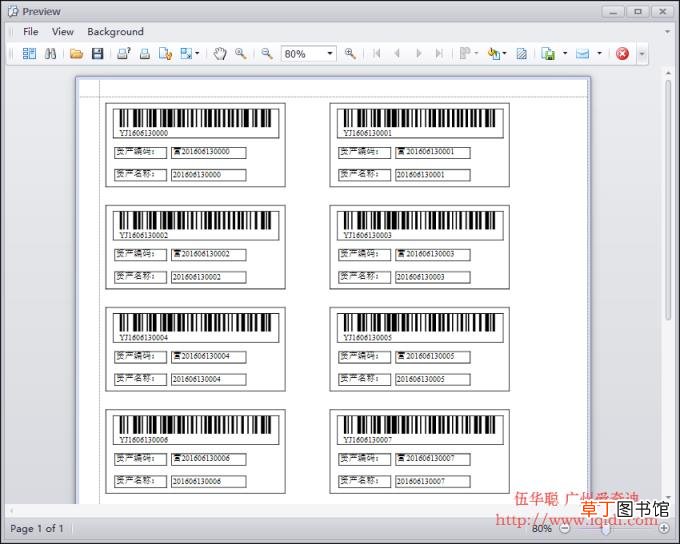This screenshot has height=544, width=680.
Task: Open a document with the folder icon
Action: (76, 54)
